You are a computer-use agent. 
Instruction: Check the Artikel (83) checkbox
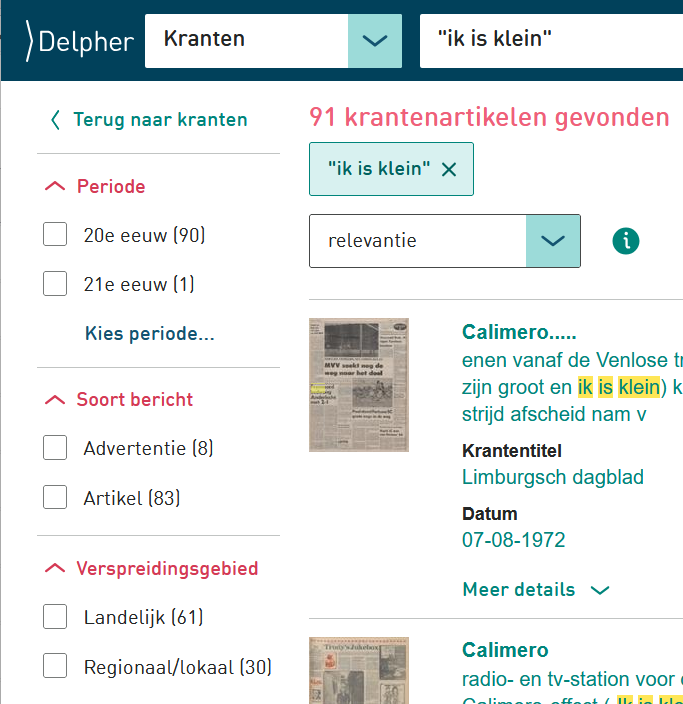55,497
